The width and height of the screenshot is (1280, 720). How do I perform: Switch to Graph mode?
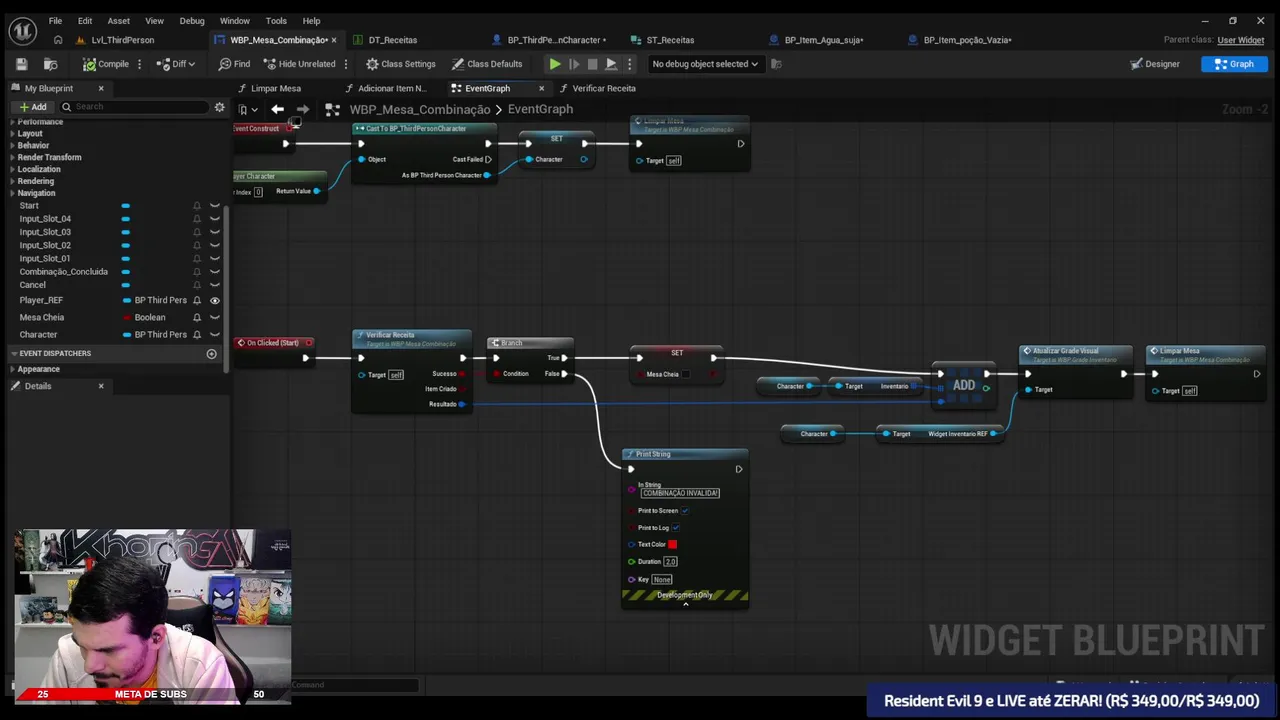pos(1234,64)
